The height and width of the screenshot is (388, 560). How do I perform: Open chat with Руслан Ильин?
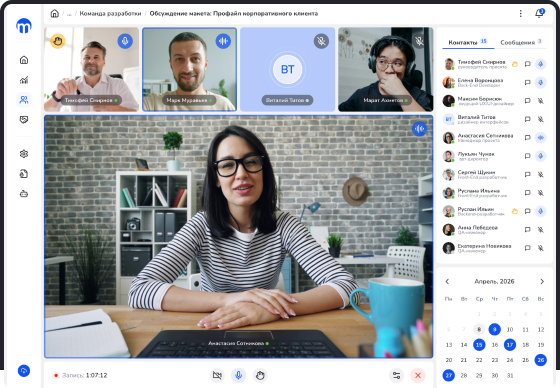click(x=528, y=212)
